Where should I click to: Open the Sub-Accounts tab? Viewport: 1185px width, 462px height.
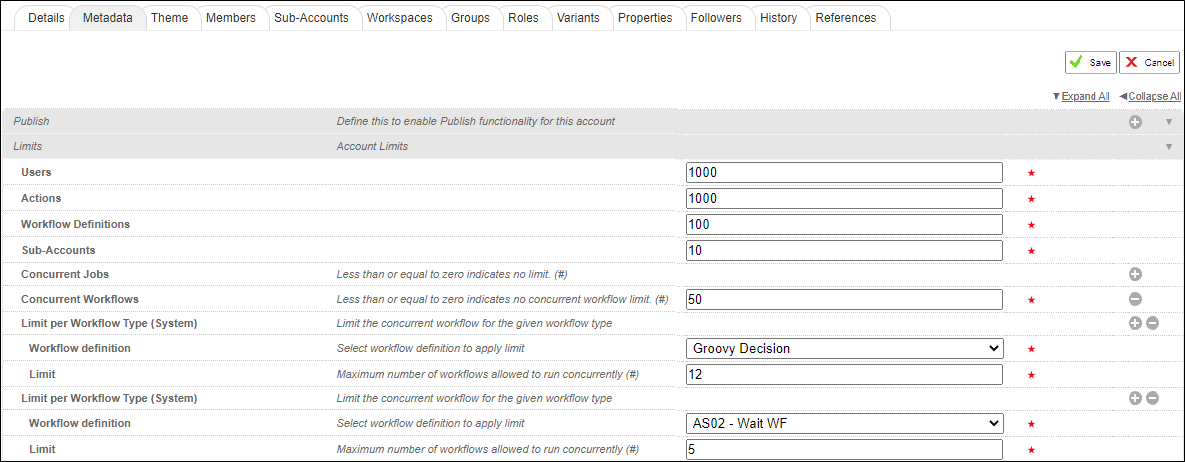(x=311, y=18)
